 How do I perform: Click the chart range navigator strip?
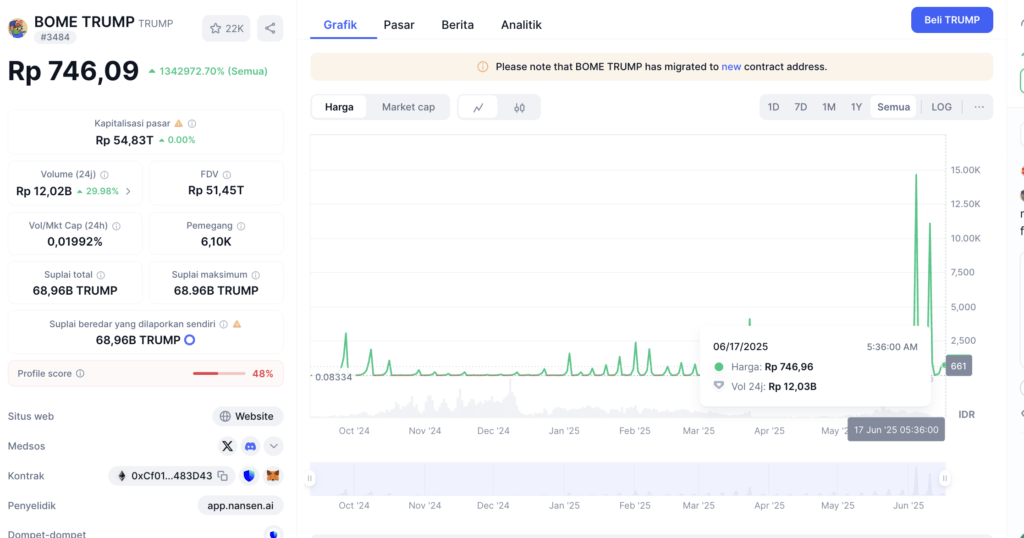(x=627, y=479)
